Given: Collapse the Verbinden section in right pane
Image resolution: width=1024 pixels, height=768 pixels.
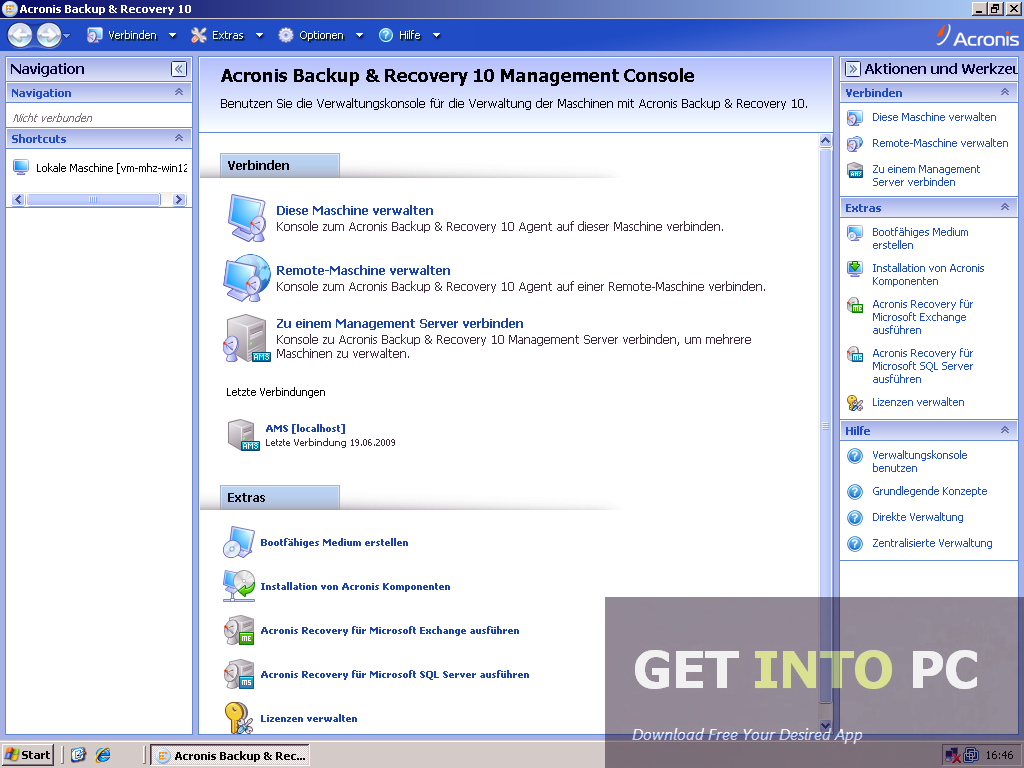Looking at the screenshot, I should click(1004, 92).
